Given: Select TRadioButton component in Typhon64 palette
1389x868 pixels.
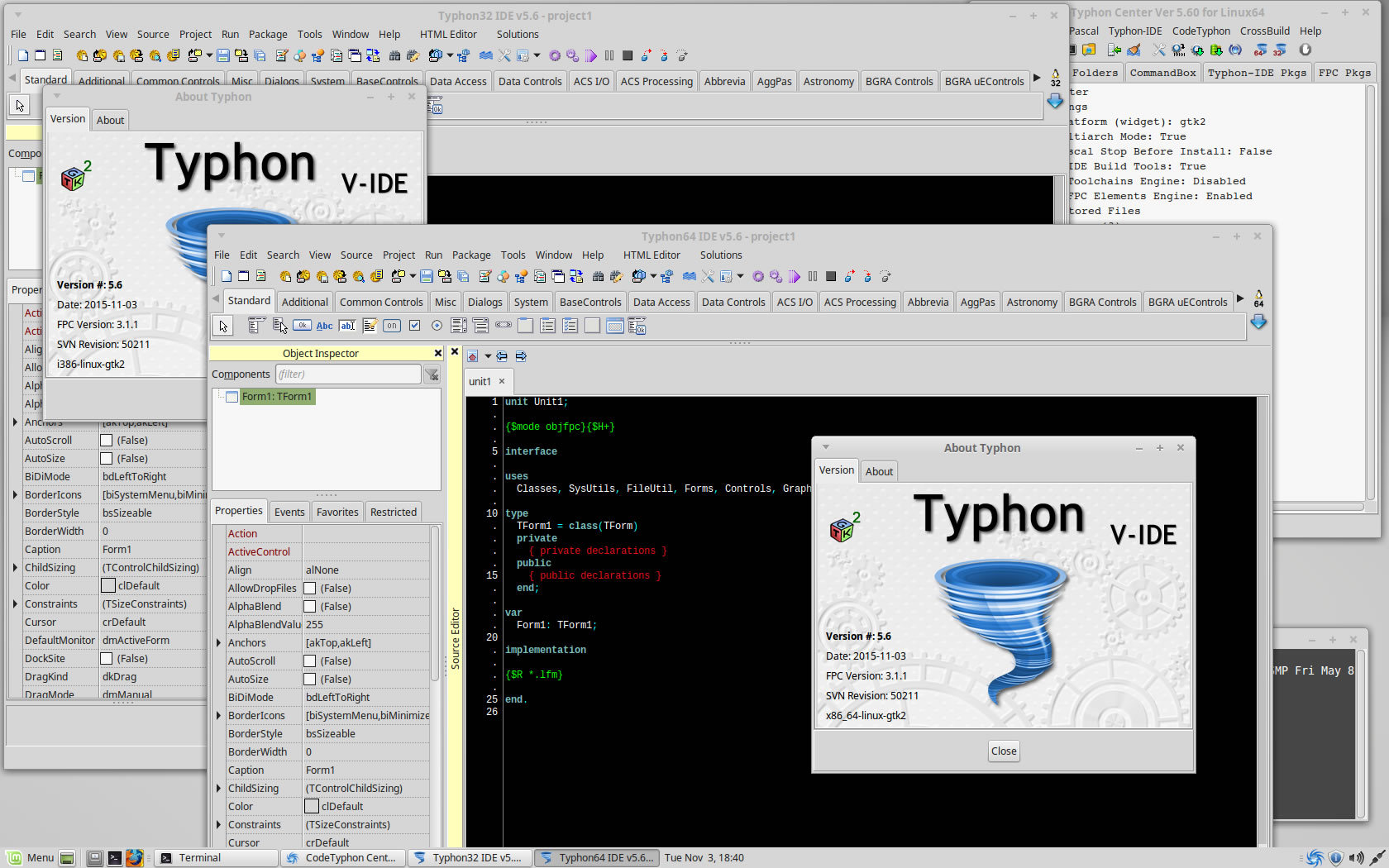Looking at the screenshot, I should [x=437, y=326].
